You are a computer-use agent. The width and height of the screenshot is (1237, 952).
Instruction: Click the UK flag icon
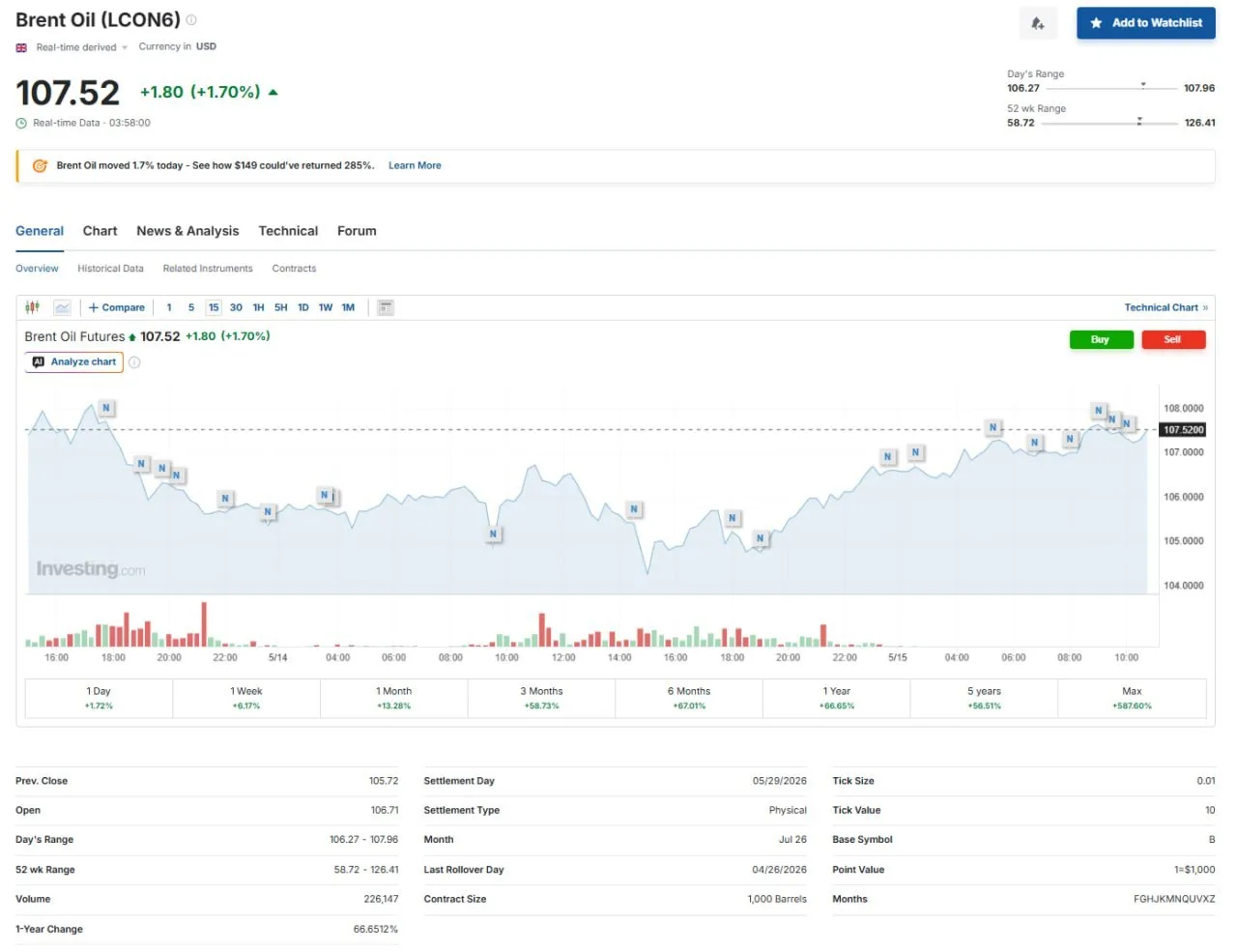pos(21,47)
